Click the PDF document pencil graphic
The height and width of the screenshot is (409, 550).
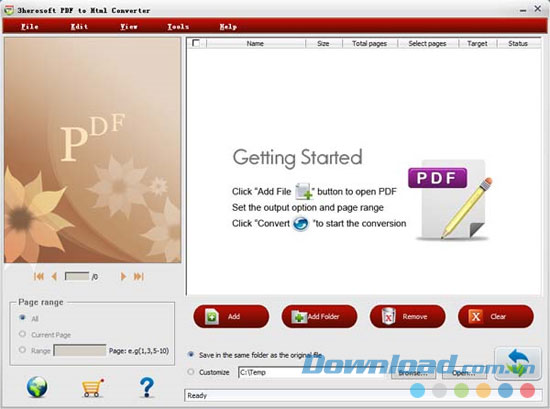point(451,200)
